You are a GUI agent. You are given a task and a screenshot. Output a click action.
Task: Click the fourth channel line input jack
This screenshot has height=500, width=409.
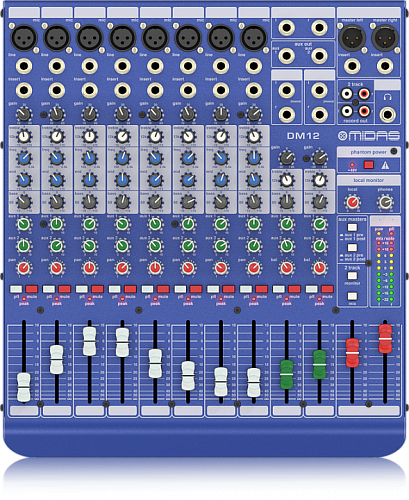(x=122, y=66)
